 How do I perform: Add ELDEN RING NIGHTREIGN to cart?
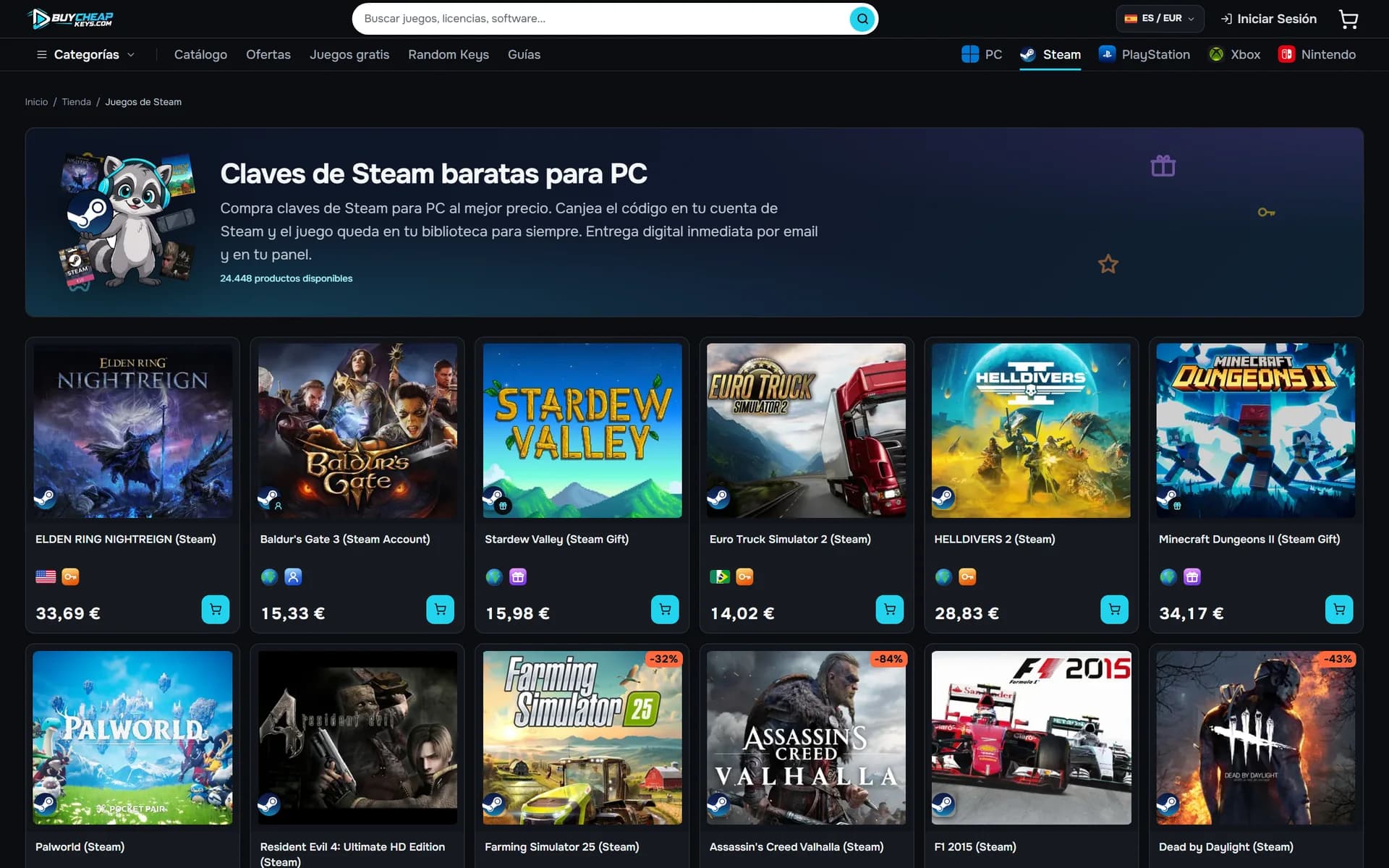216,609
